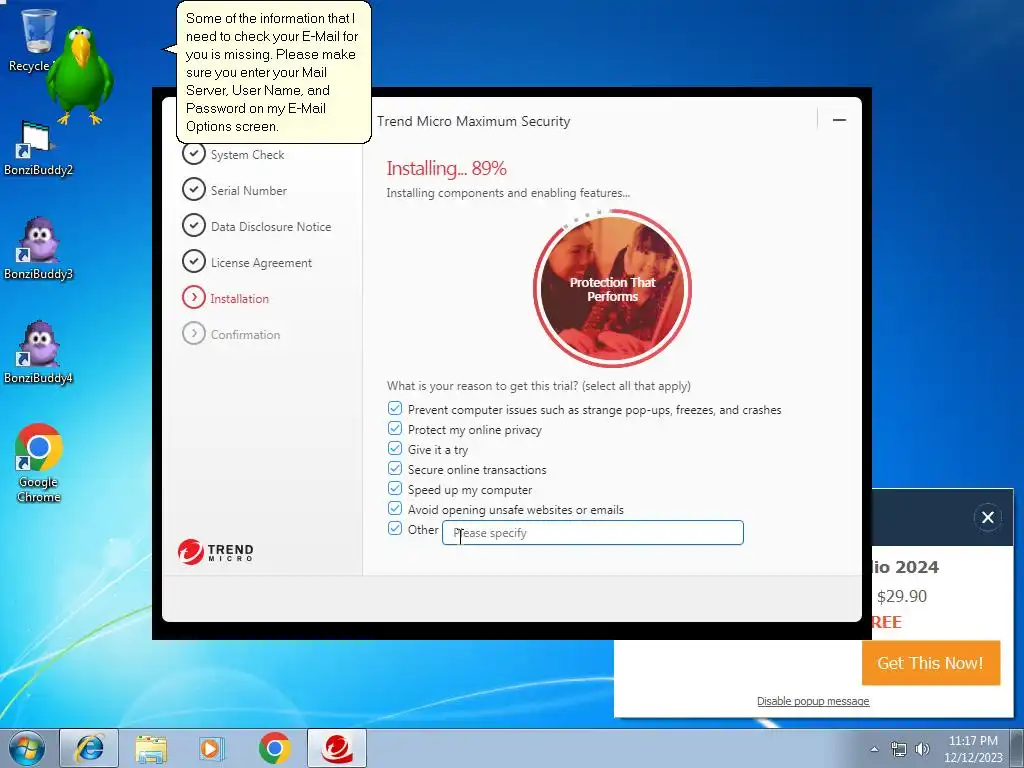The height and width of the screenshot is (768, 1024).
Task: Open the BonziBuddy2 desktop shortcut
Action: [38, 150]
